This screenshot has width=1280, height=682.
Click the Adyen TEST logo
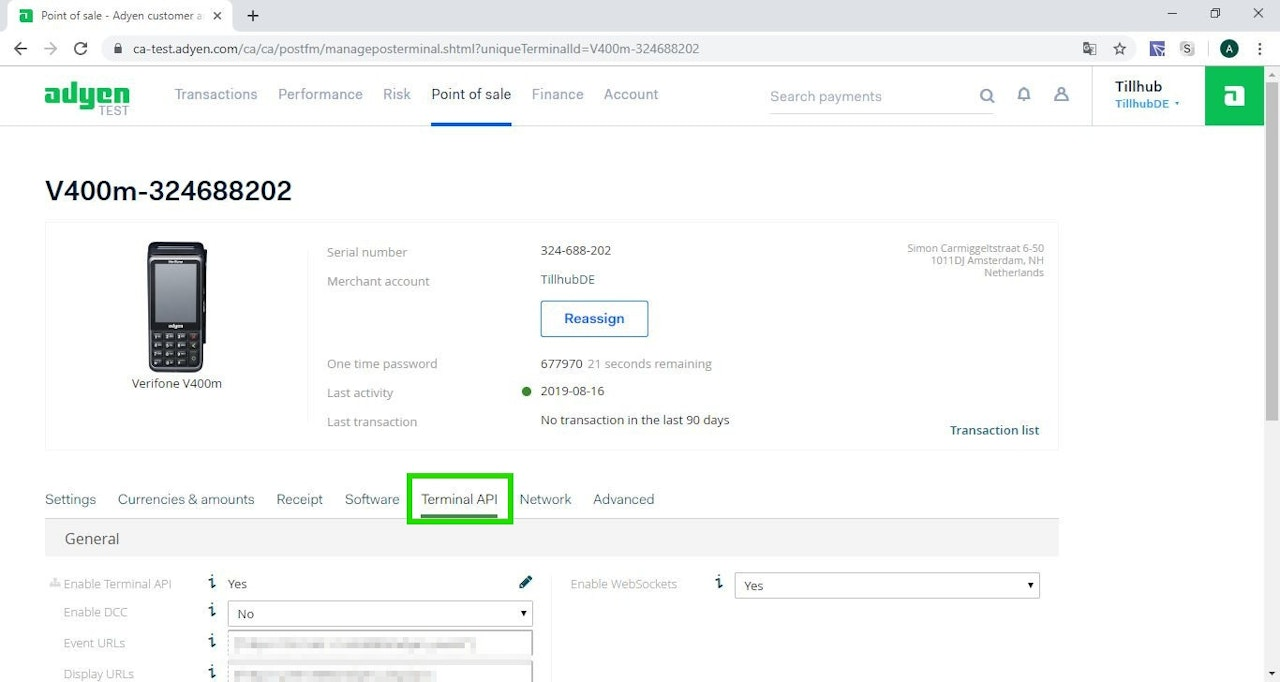[x=87, y=97]
